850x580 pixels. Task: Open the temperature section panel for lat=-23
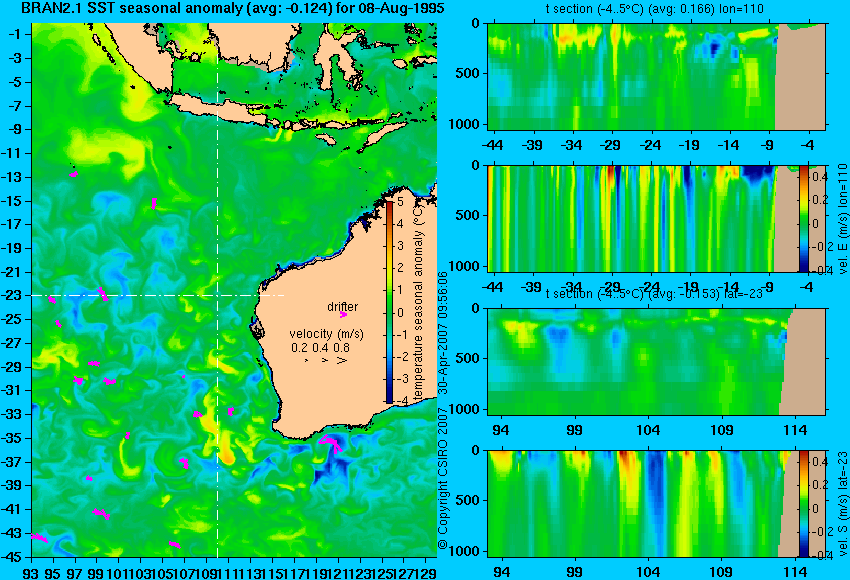pos(656,362)
